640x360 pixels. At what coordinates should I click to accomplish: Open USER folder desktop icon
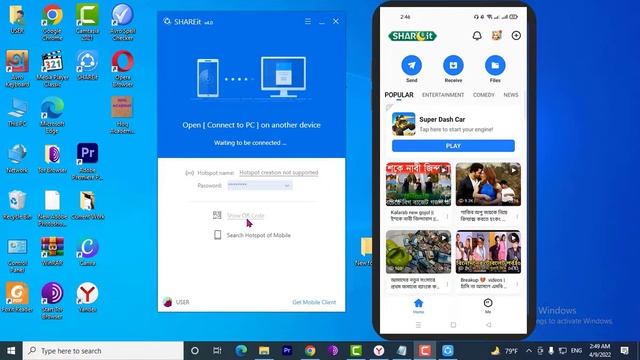pyautogui.click(x=17, y=19)
